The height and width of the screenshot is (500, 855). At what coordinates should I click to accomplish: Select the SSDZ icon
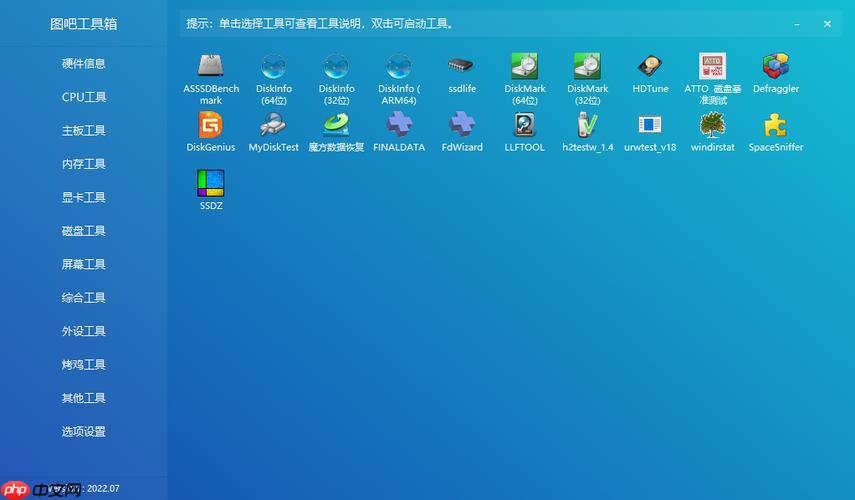point(210,183)
